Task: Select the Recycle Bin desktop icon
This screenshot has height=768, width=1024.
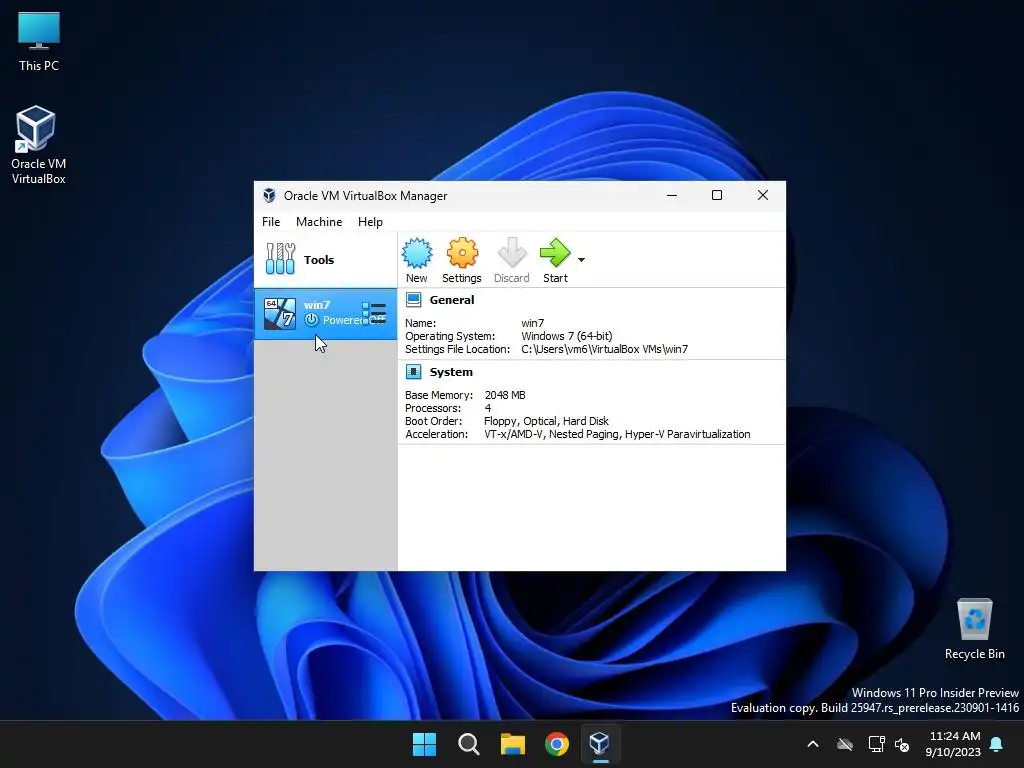Action: pos(974,628)
